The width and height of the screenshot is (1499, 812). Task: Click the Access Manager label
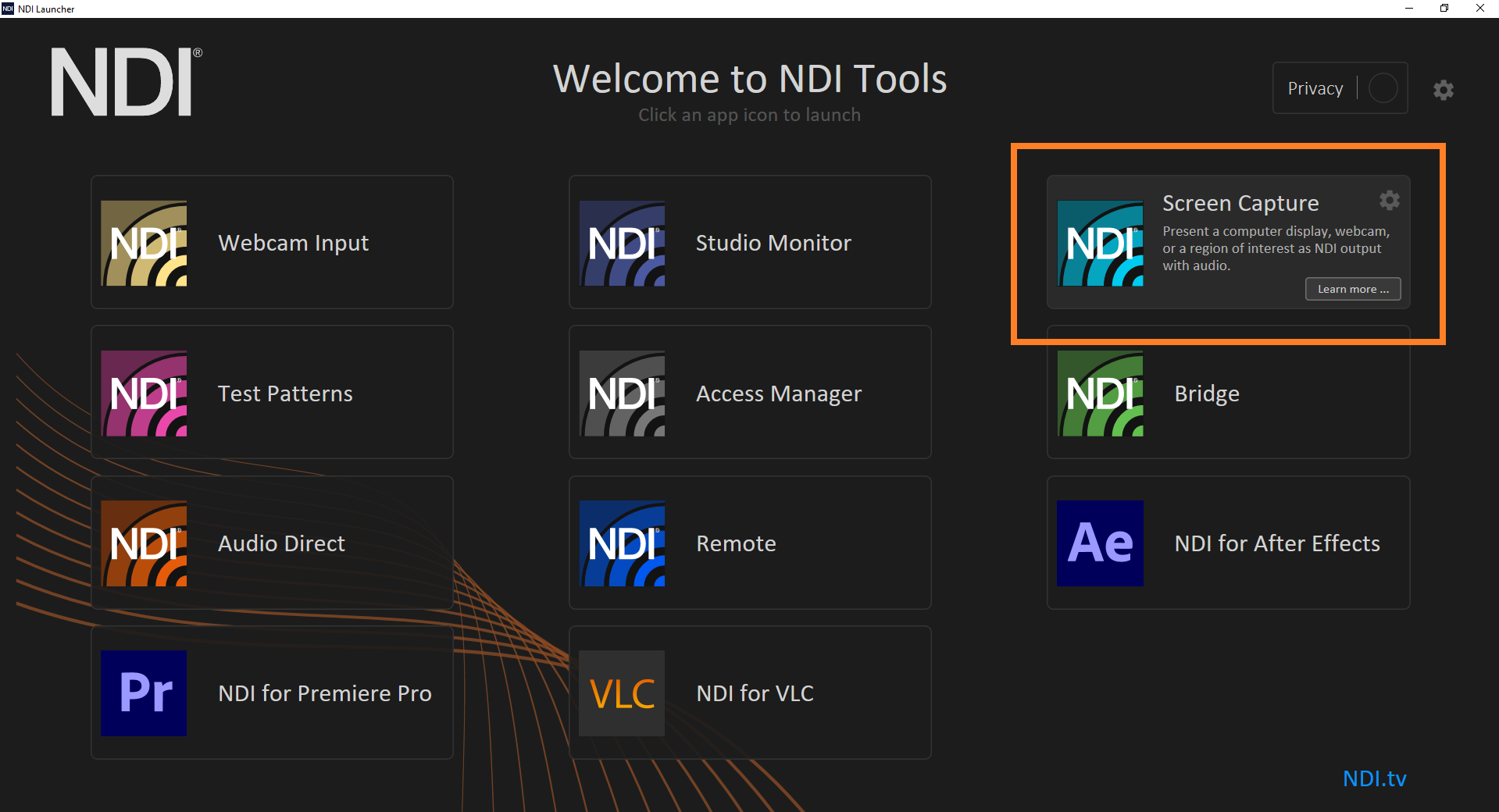779,393
